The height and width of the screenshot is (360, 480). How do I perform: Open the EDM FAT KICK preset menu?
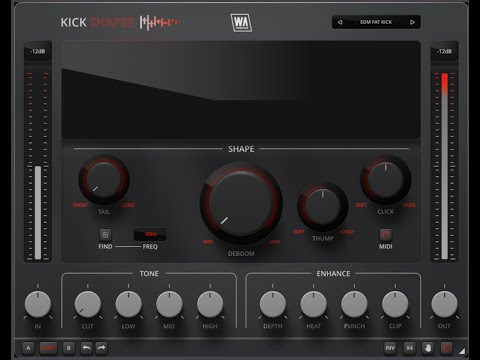(x=376, y=22)
